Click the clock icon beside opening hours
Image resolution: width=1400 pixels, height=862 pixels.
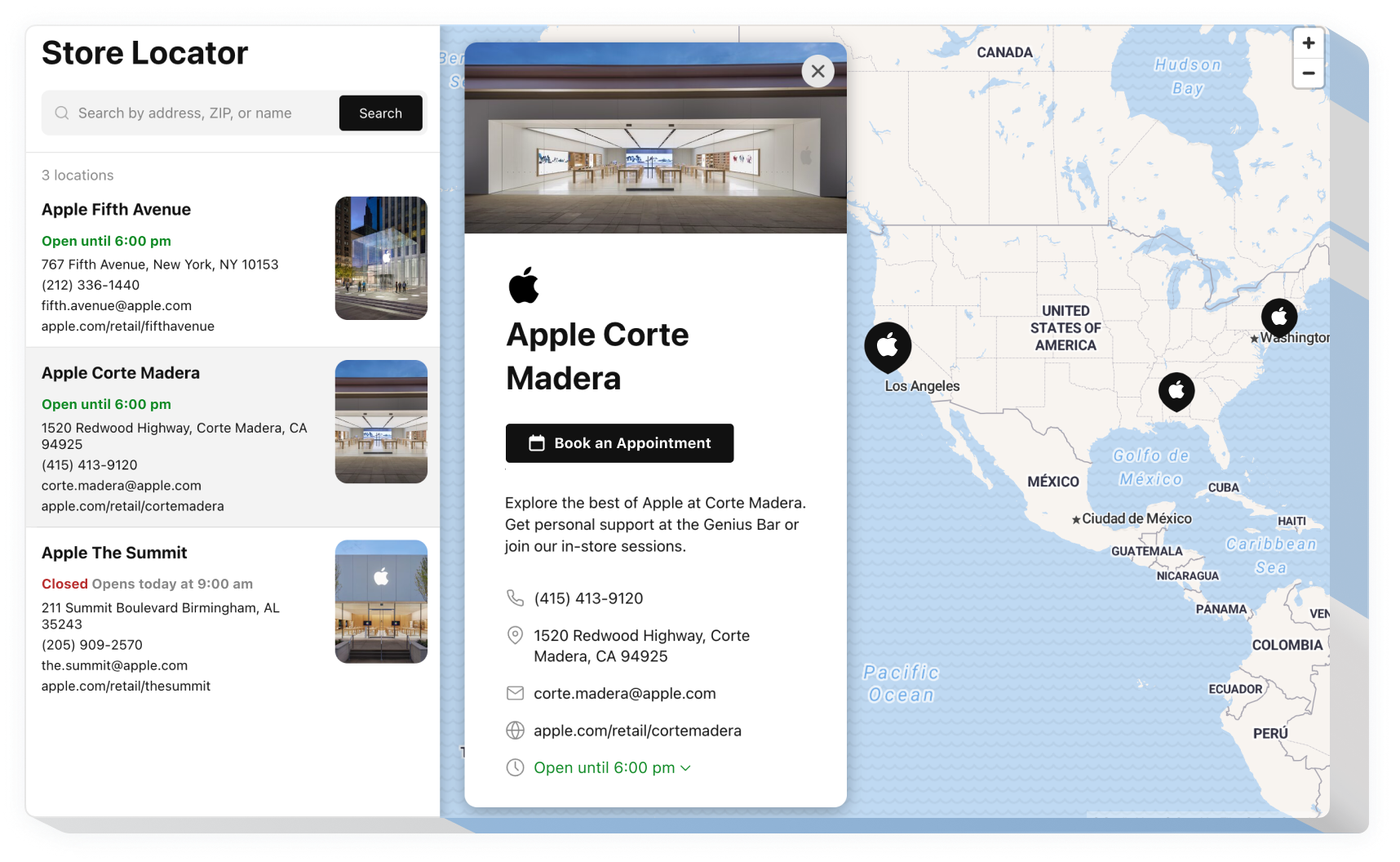coord(515,767)
